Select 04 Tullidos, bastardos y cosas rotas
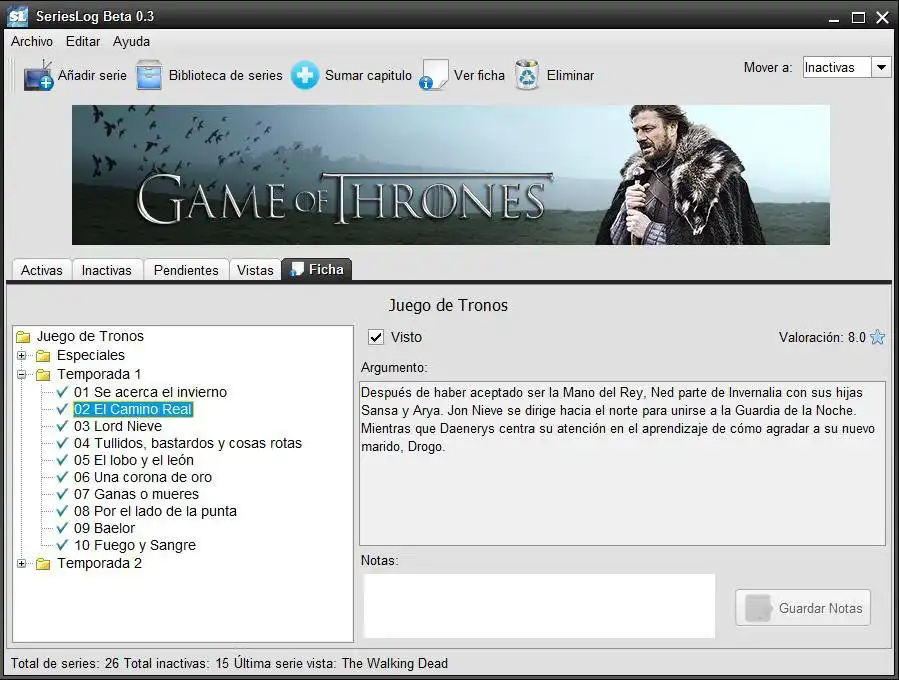The image size is (899, 680). [187, 443]
